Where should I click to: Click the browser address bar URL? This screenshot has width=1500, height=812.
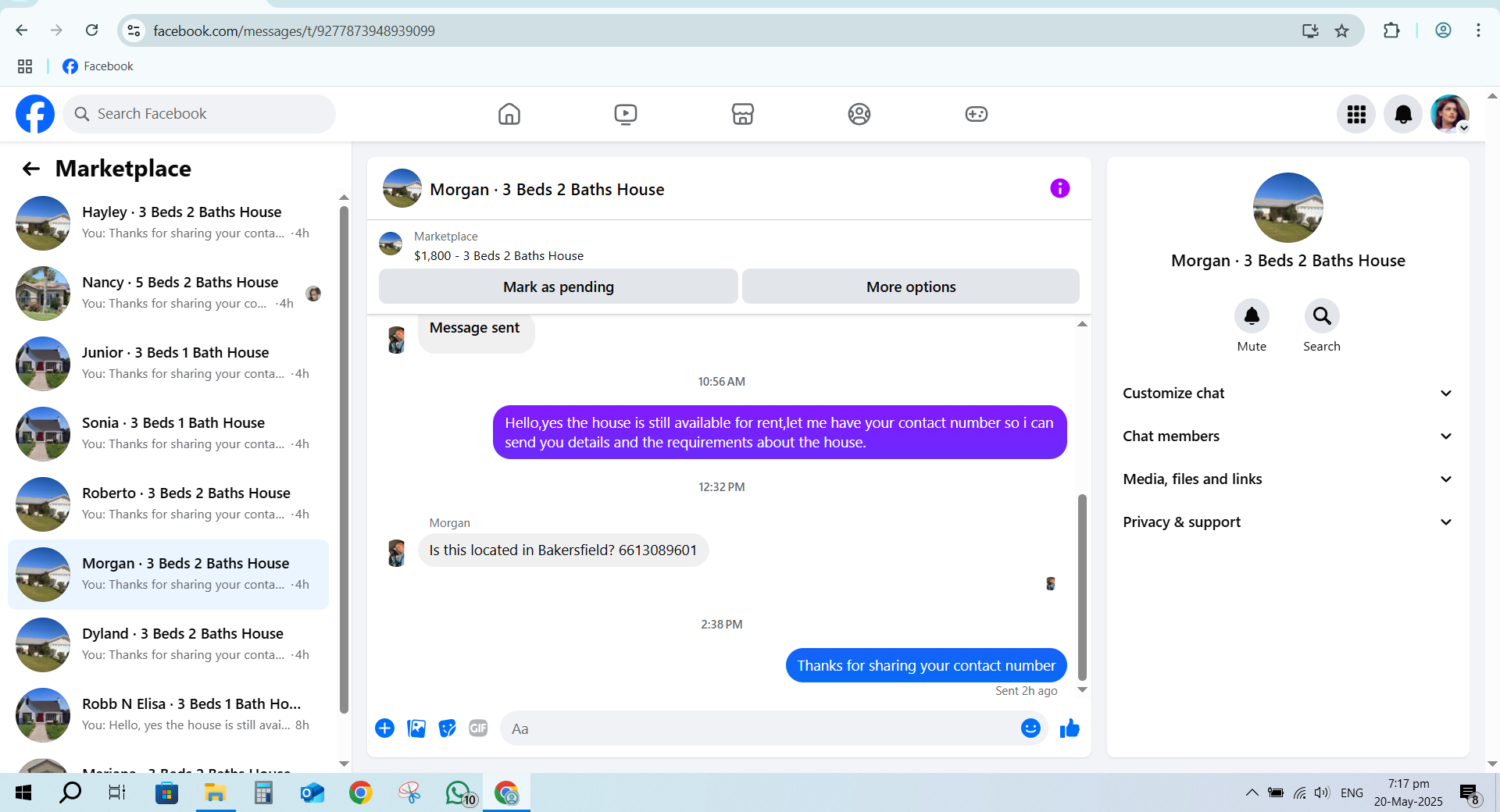[294, 30]
